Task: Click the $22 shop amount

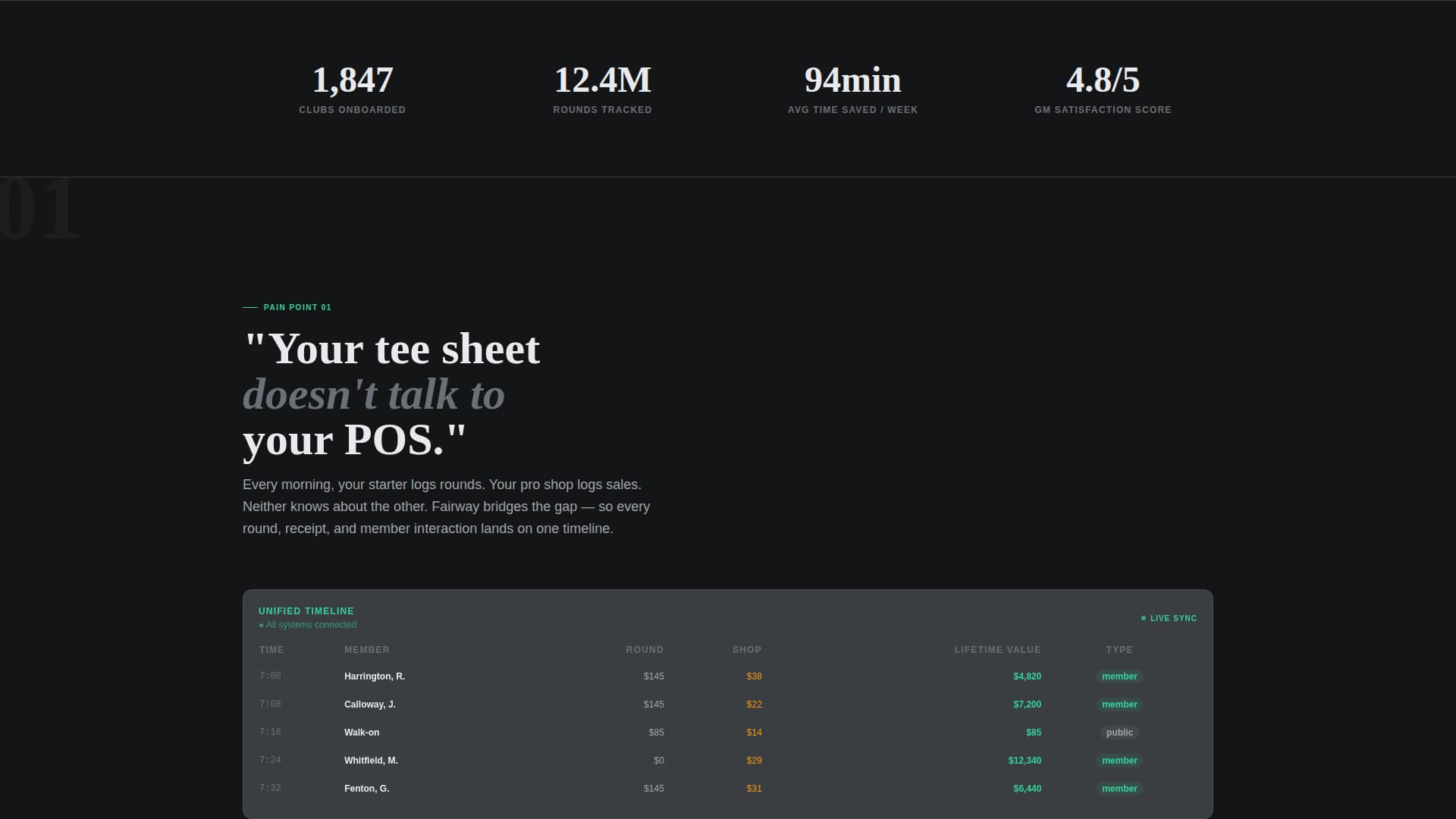Action: tap(755, 704)
